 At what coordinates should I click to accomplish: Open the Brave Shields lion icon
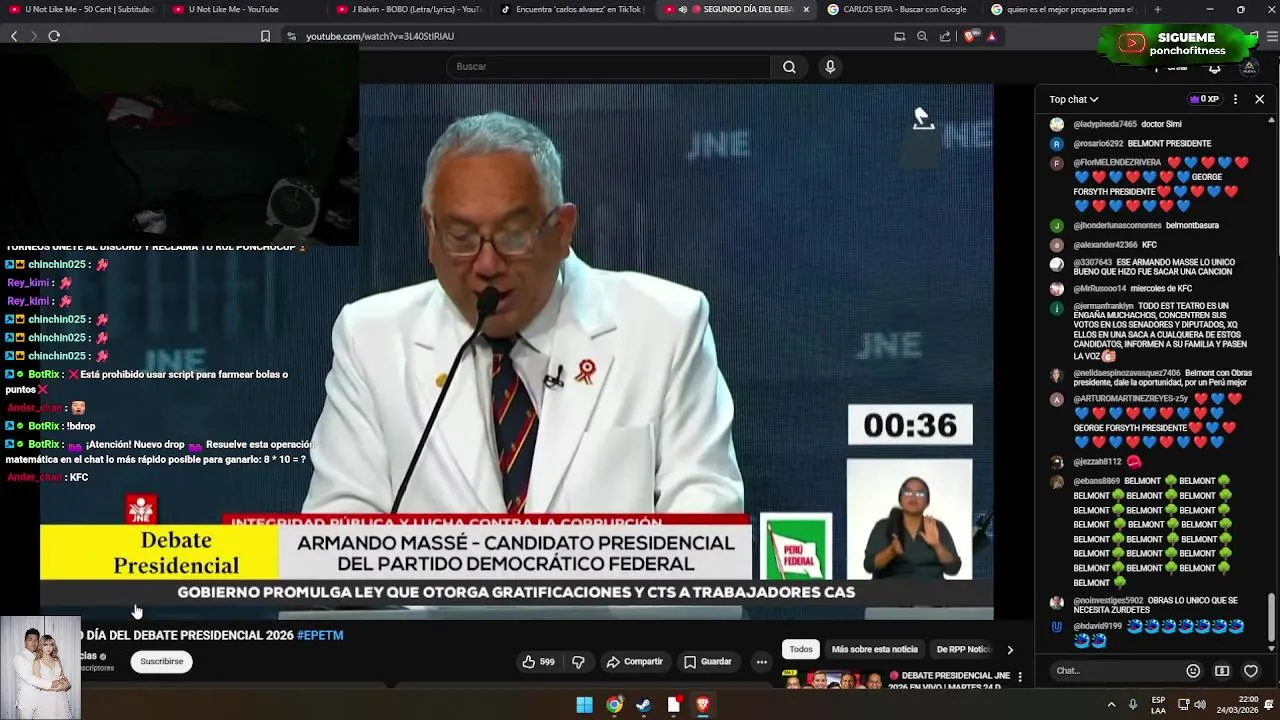click(970, 36)
